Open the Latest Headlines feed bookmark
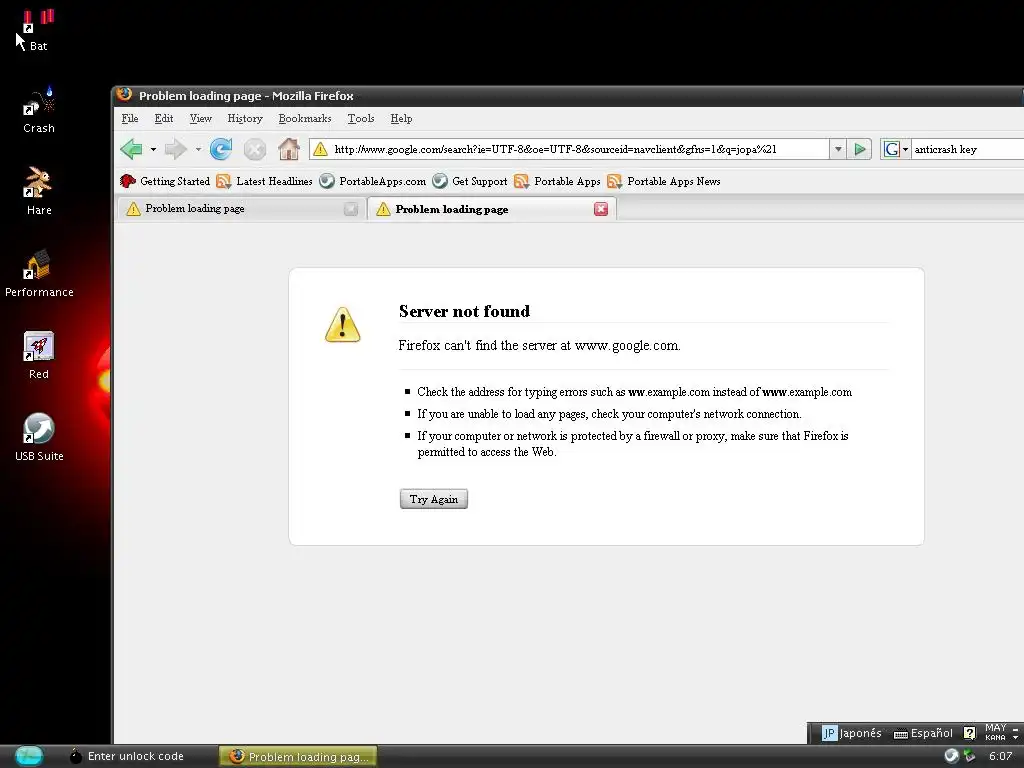 (264, 181)
